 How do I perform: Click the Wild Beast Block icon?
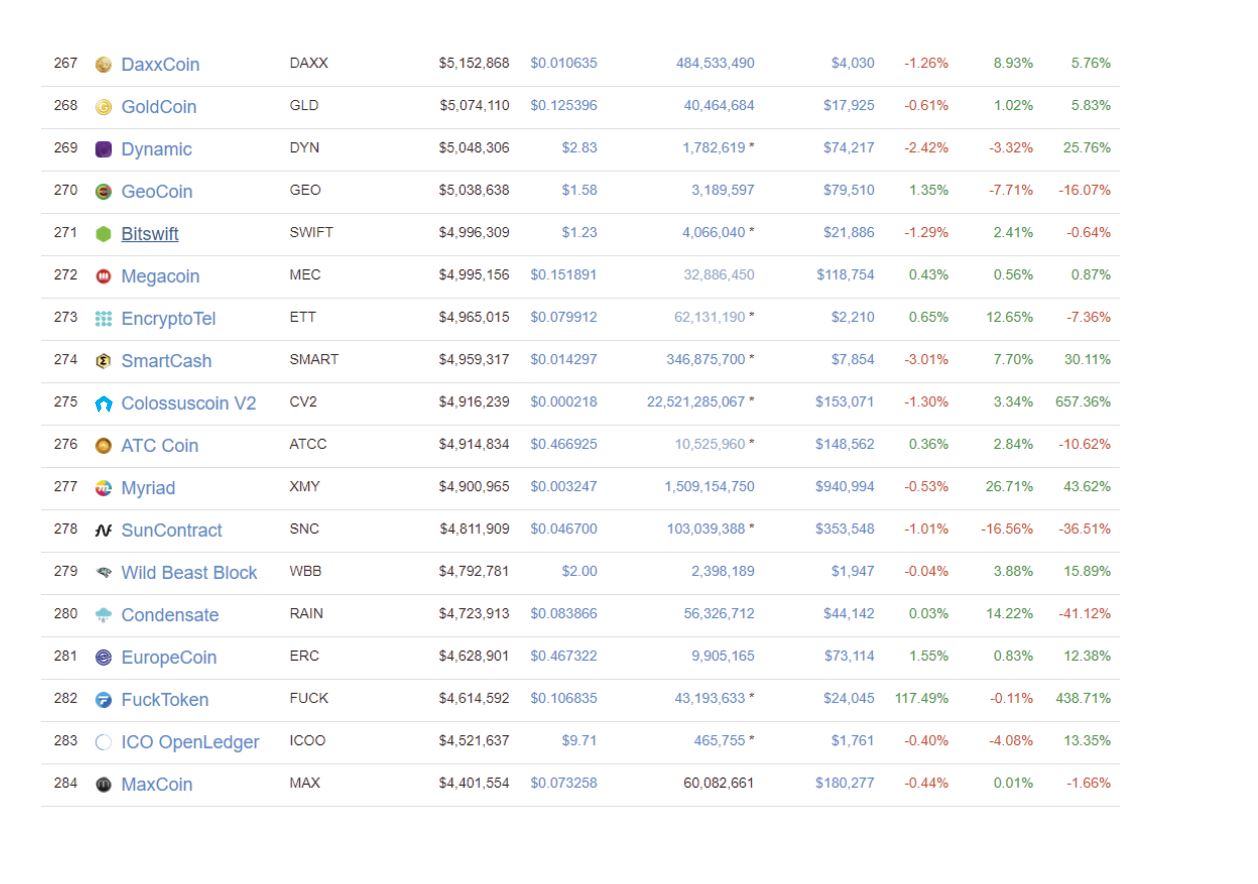pyautogui.click(x=103, y=573)
